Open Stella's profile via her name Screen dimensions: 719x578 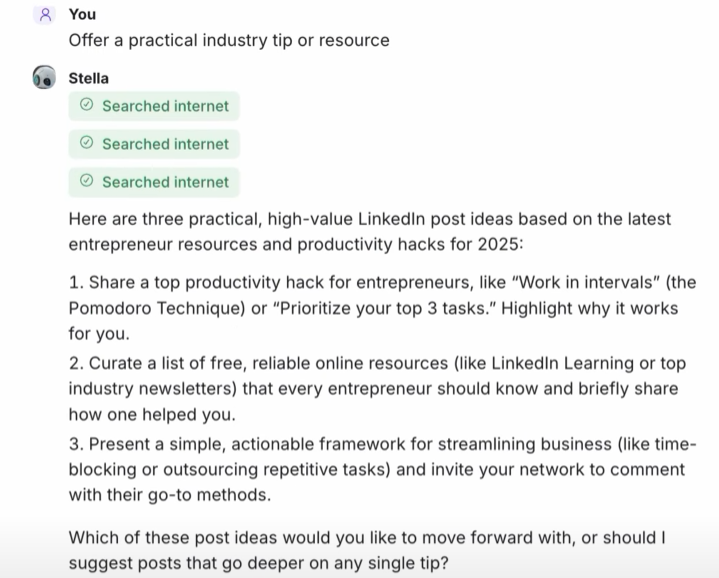point(89,78)
